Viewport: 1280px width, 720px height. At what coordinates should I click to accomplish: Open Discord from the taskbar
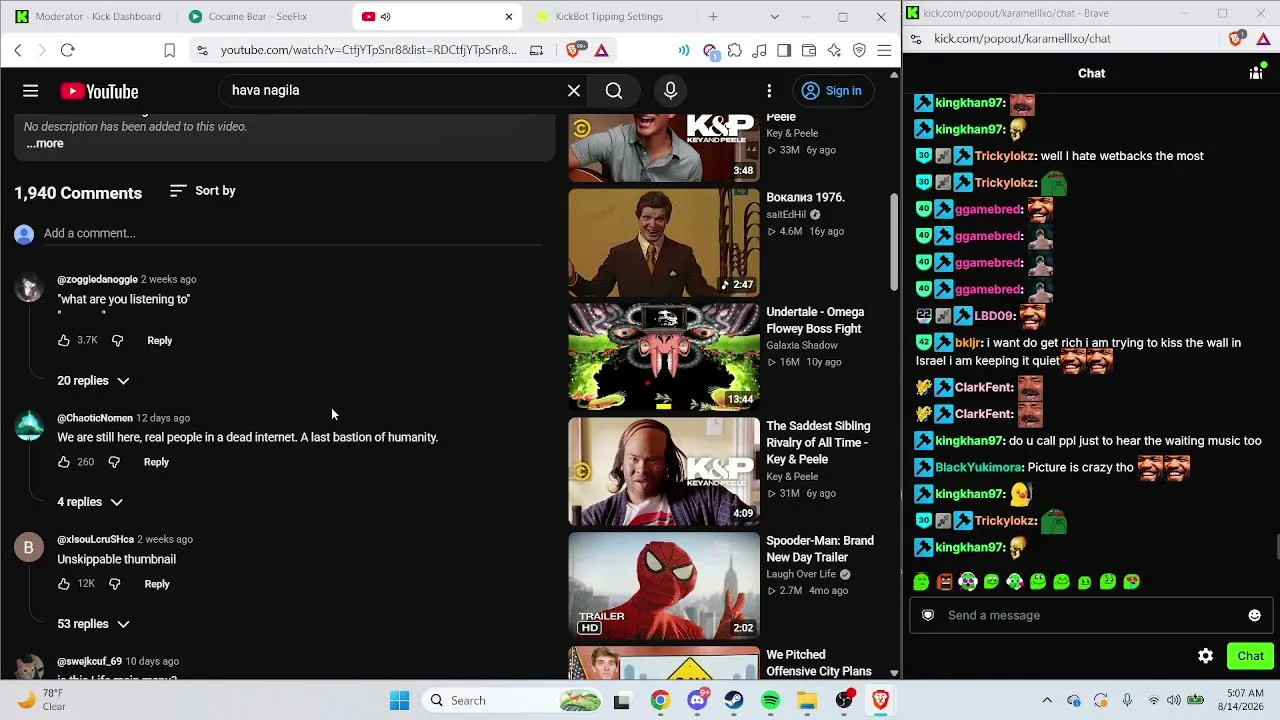[x=697, y=701]
